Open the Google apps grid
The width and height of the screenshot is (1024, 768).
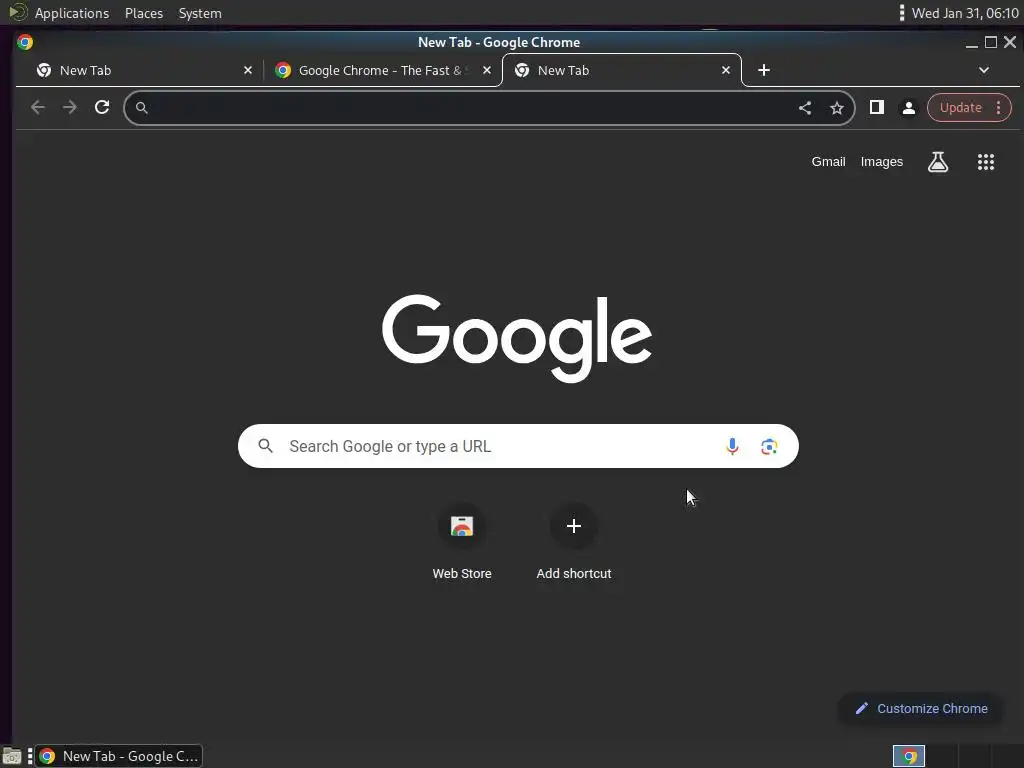point(985,162)
